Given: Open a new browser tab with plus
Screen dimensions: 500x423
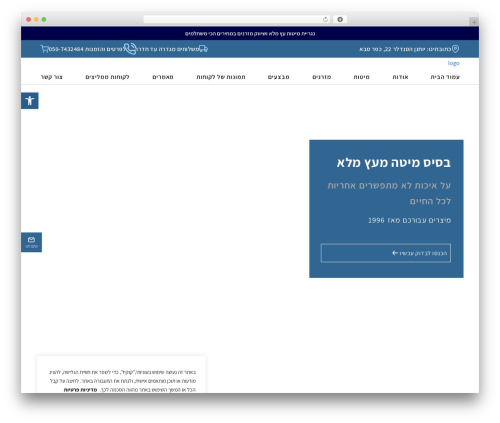Looking at the screenshot, I should tap(474, 22).
